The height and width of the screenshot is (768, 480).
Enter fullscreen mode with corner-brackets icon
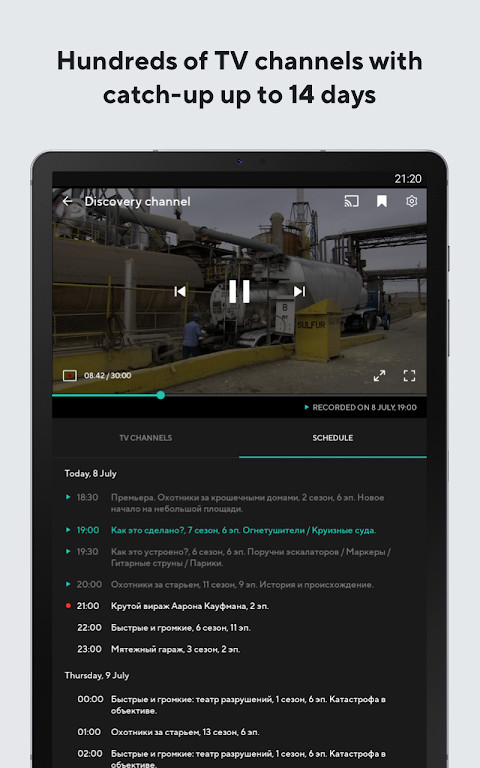[x=409, y=376]
